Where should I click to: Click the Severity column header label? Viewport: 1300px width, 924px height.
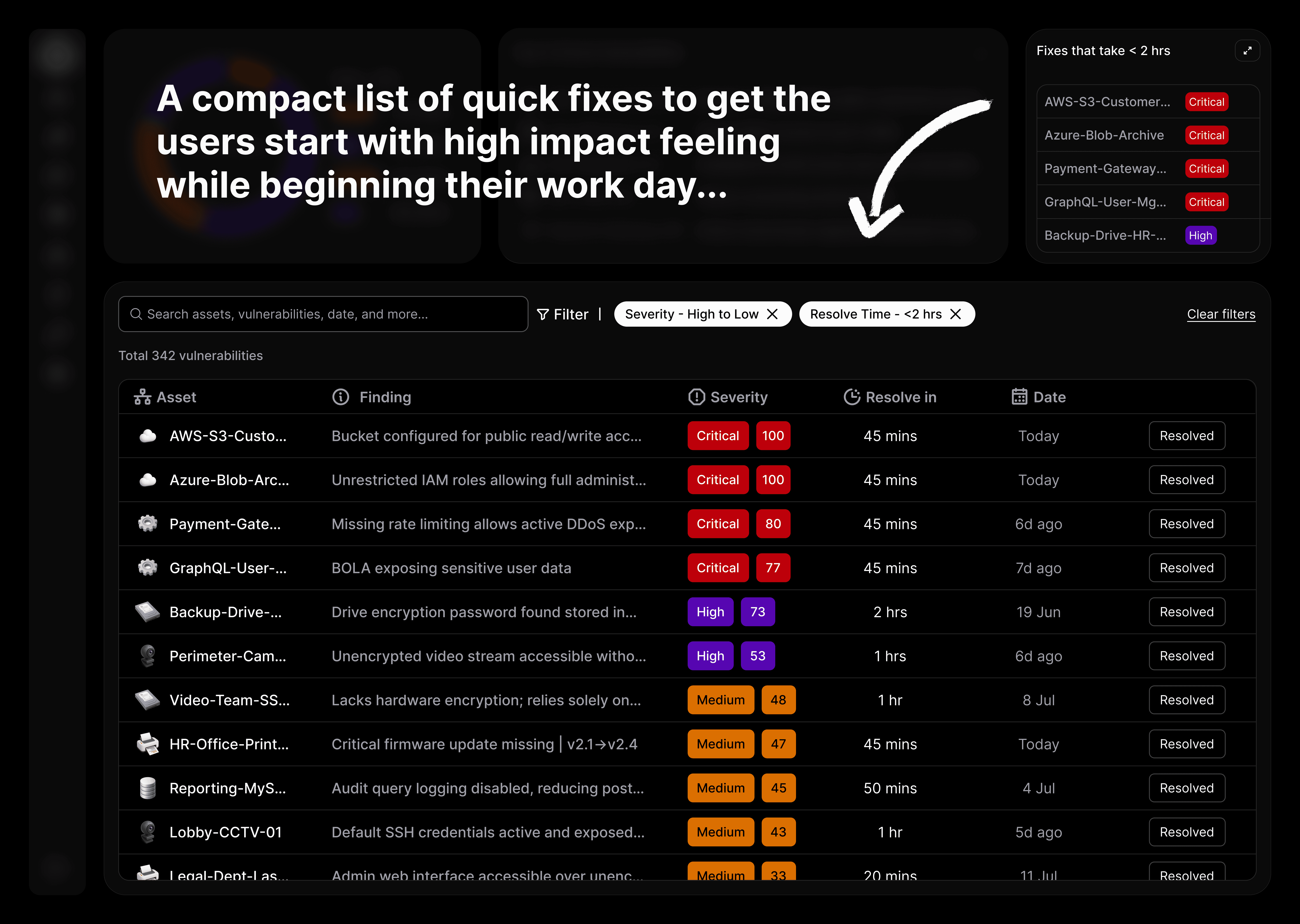739,397
